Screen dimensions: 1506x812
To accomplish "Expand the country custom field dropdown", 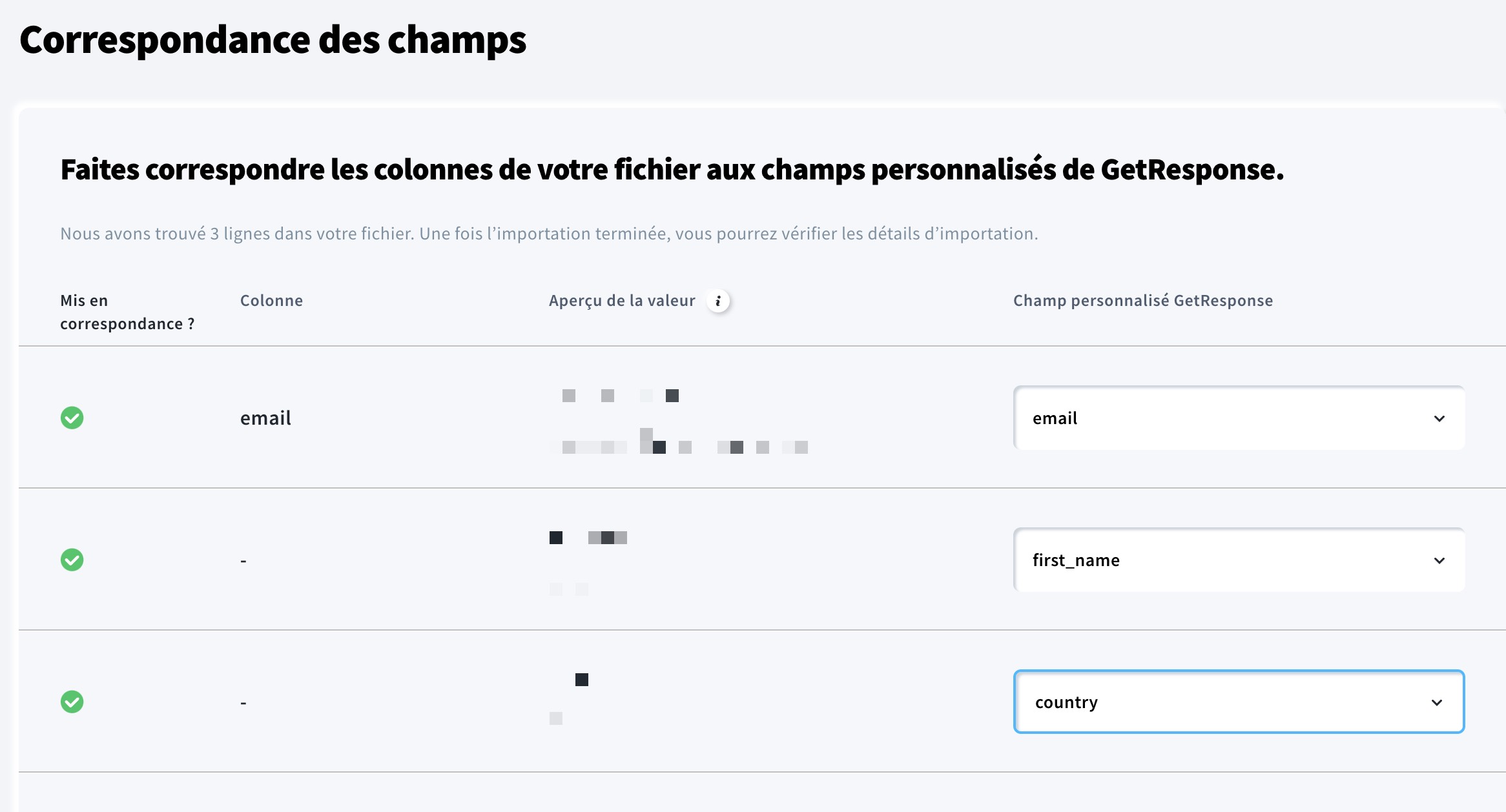I will (x=1239, y=702).
